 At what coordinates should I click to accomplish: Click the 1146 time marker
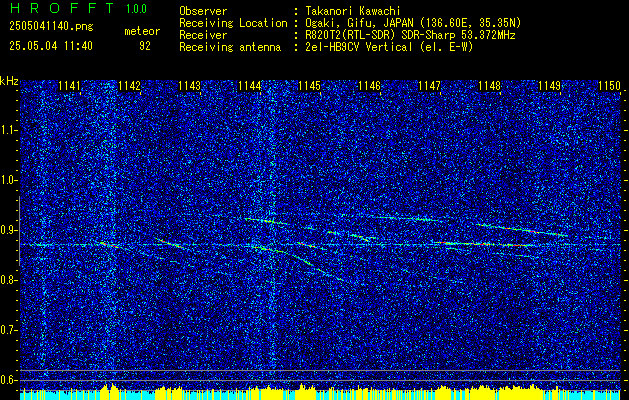pyautogui.click(x=369, y=86)
